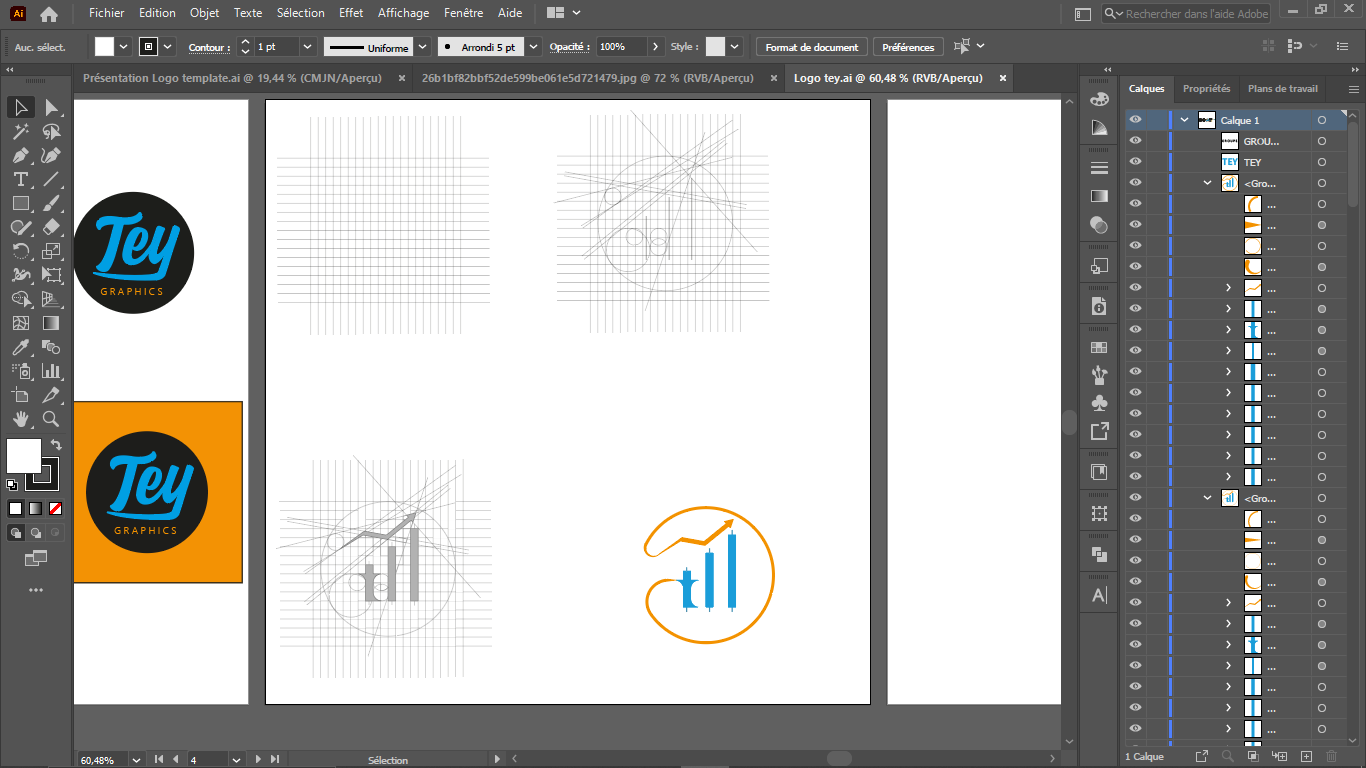Toggle visibility of the GROU... sublayer
1366x768 pixels.
(1135, 141)
